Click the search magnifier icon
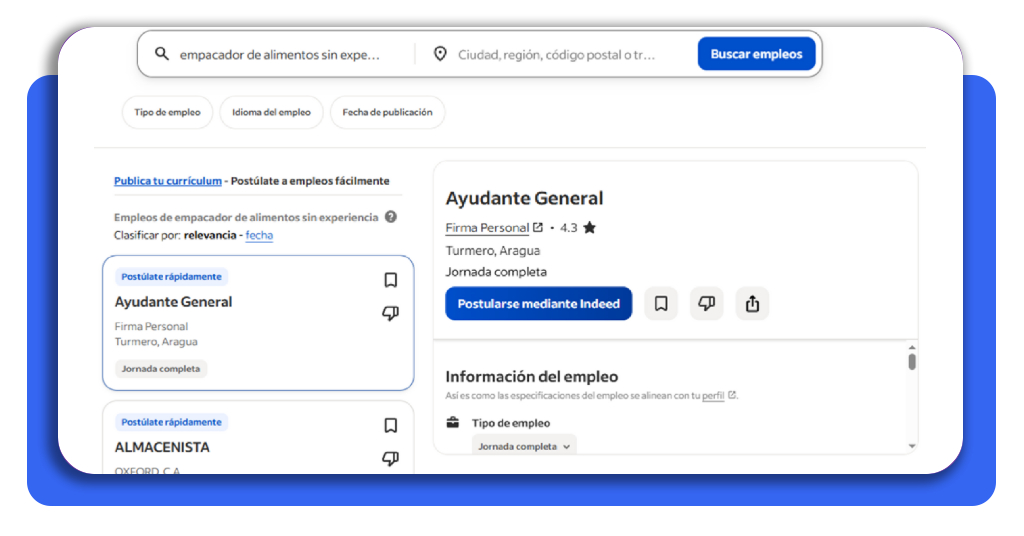This screenshot has height=536, width=1024. tap(161, 54)
